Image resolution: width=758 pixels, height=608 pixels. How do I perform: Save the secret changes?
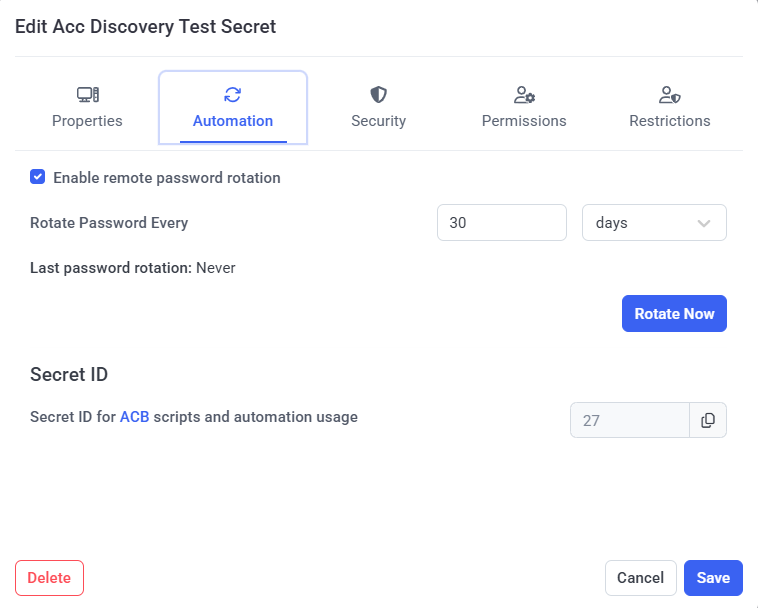(713, 578)
